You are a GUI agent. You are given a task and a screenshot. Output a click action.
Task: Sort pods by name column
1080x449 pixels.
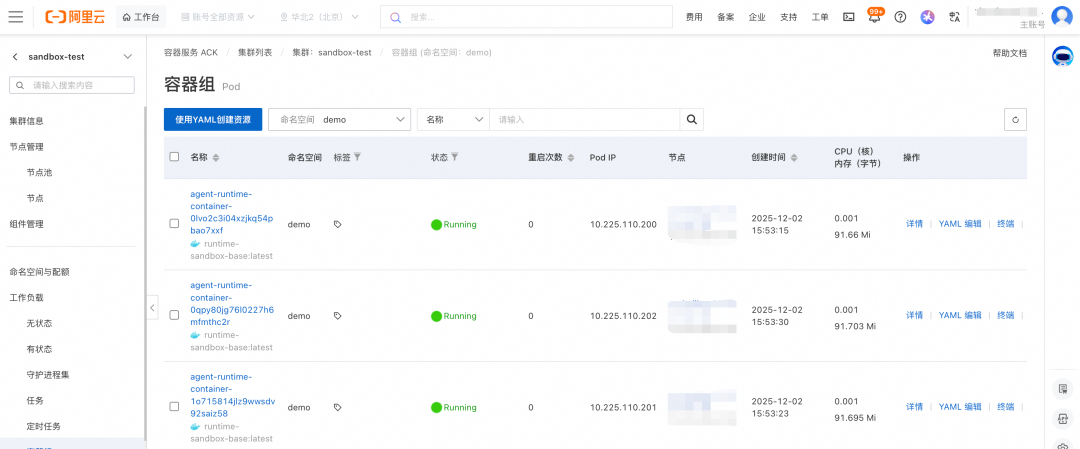[216, 158]
